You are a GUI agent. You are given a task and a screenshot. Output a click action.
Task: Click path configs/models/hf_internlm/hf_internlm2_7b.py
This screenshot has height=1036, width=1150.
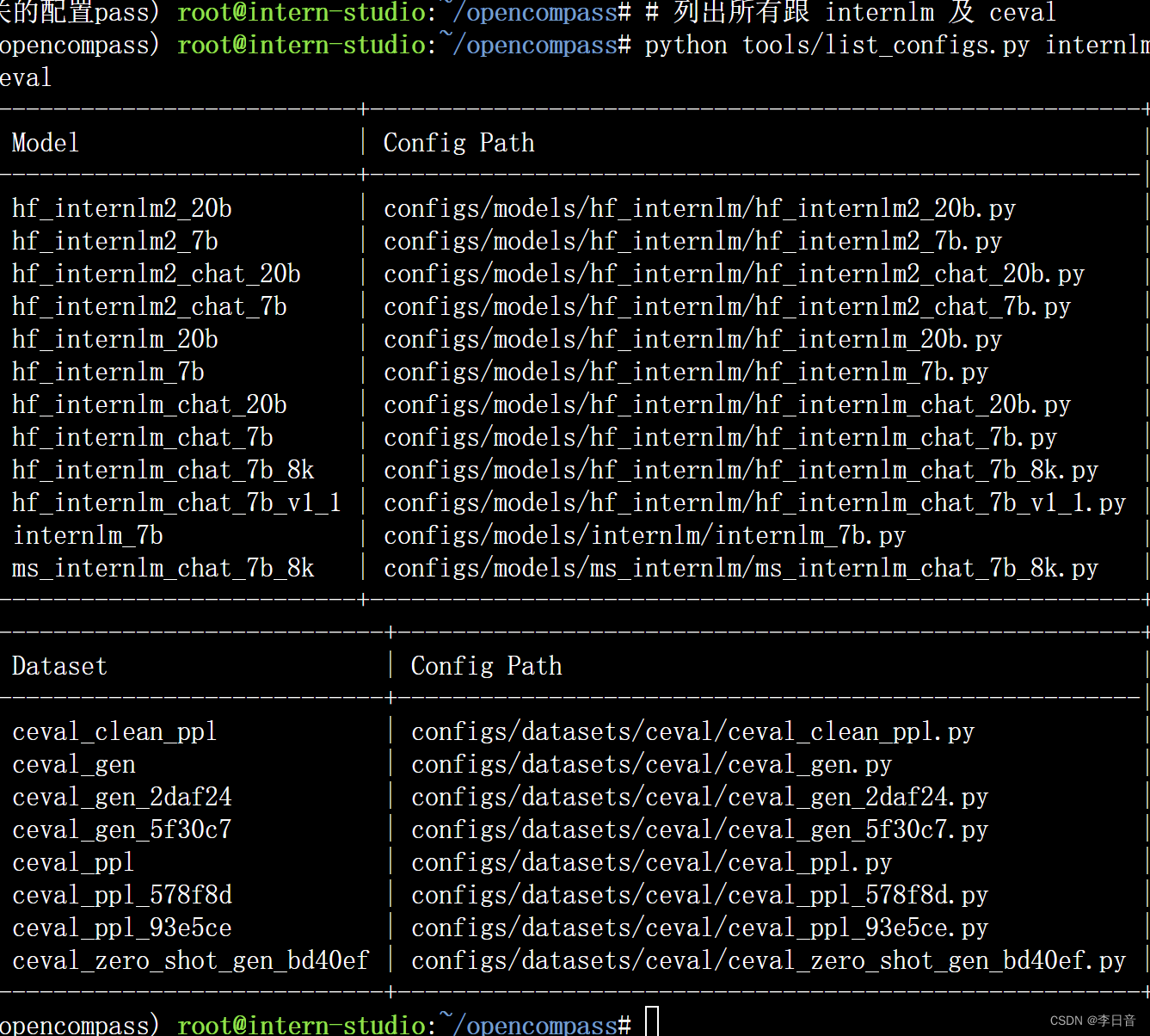(x=693, y=242)
